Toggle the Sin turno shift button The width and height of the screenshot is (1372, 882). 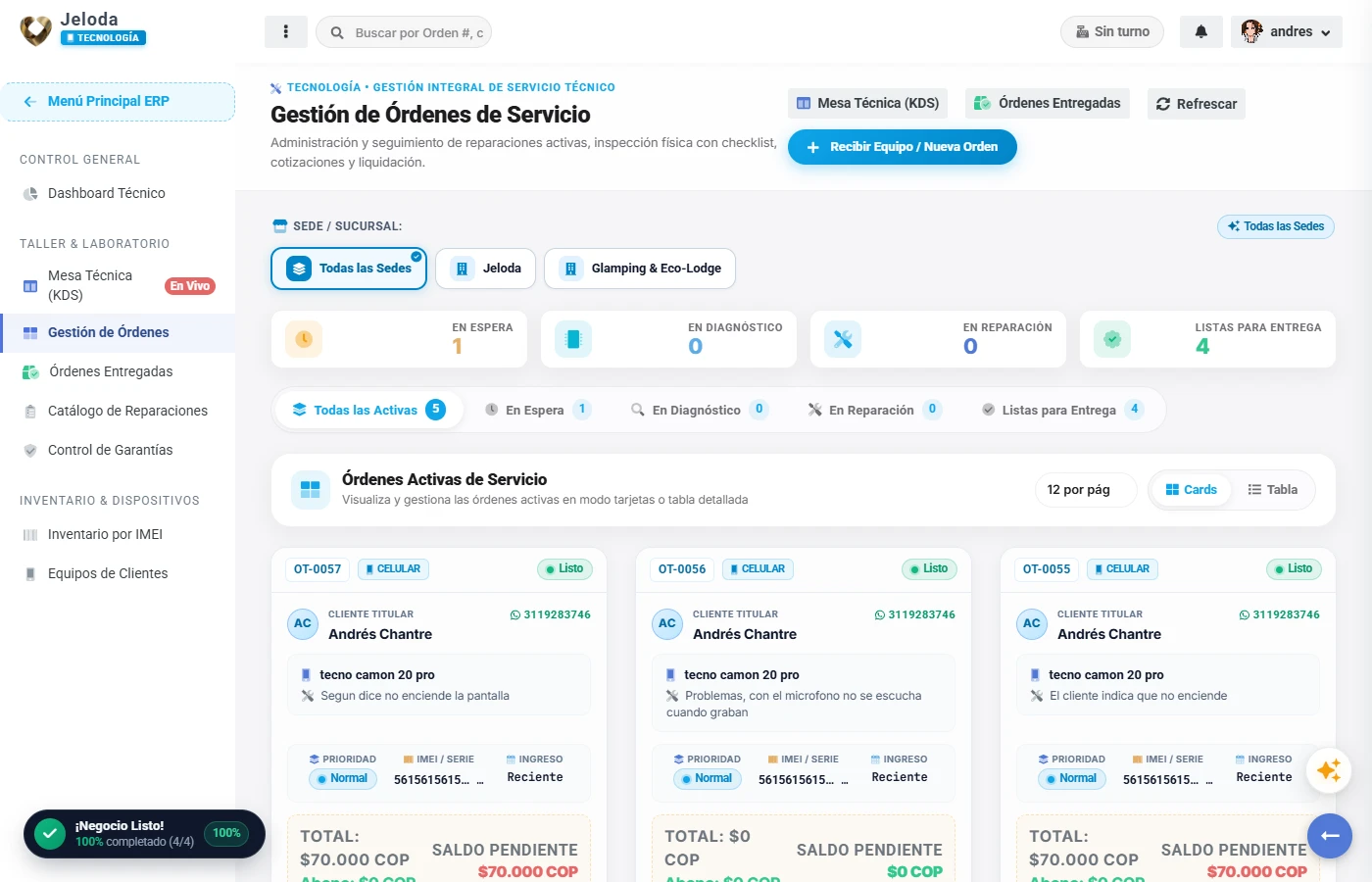tap(1112, 32)
